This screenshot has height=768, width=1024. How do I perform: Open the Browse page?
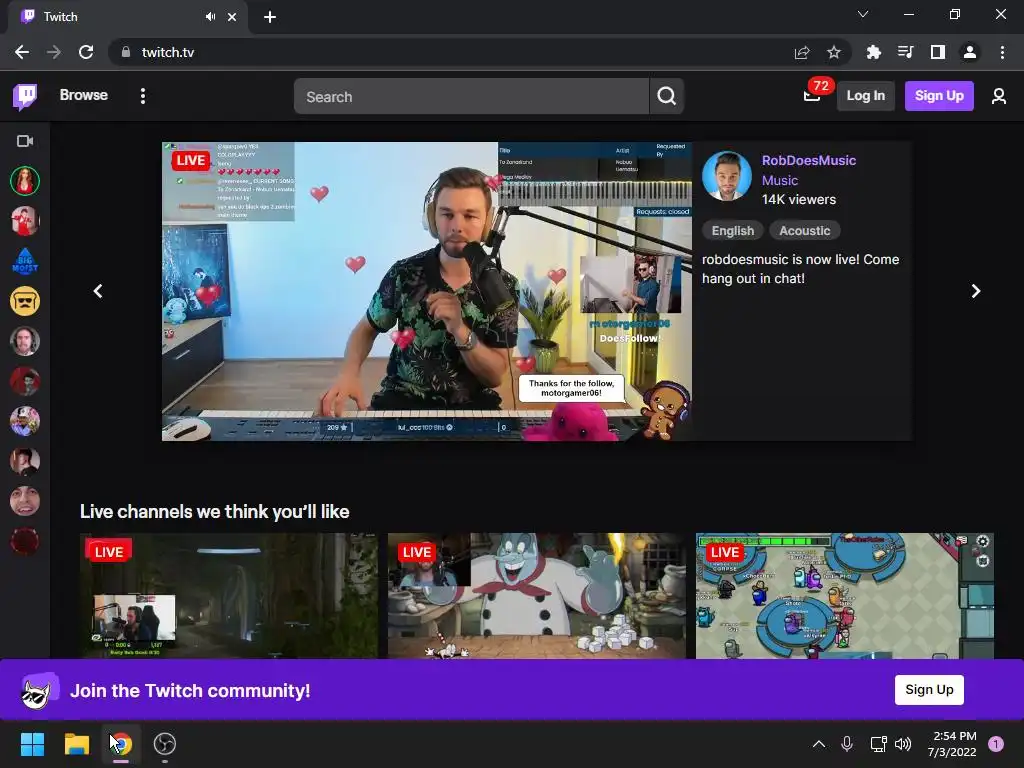(x=84, y=95)
